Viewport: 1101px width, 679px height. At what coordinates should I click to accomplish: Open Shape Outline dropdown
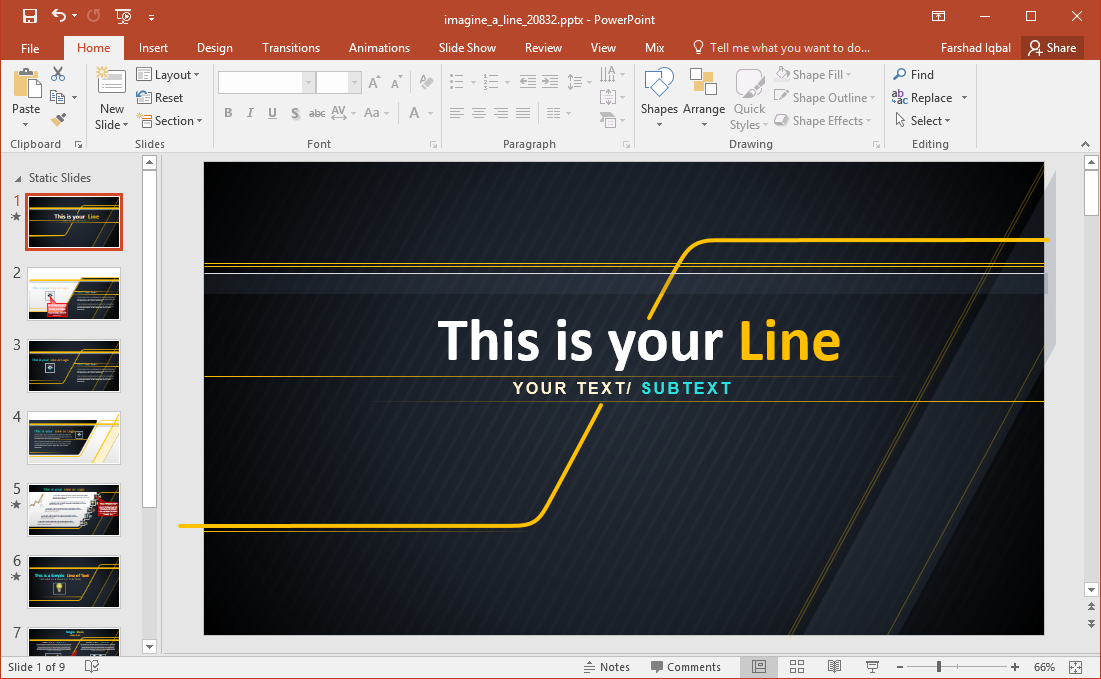[x=824, y=98]
